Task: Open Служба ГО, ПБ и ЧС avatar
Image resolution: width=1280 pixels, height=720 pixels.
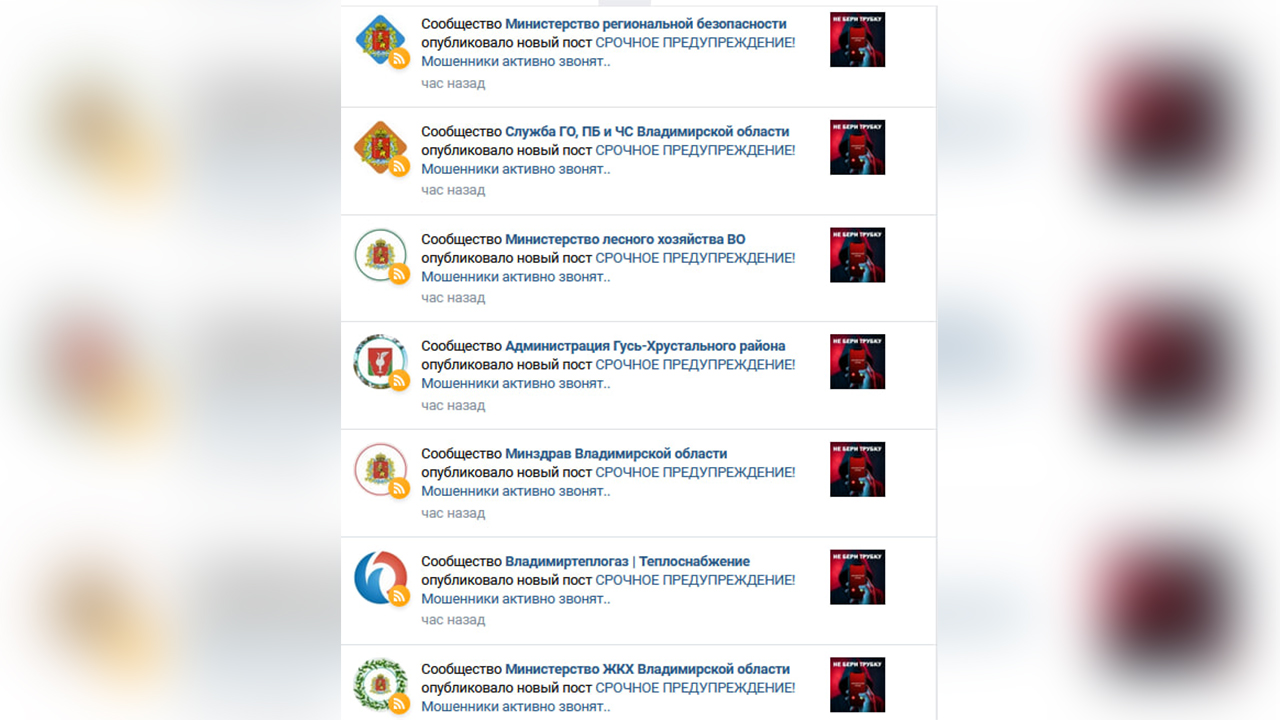Action: tap(381, 147)
